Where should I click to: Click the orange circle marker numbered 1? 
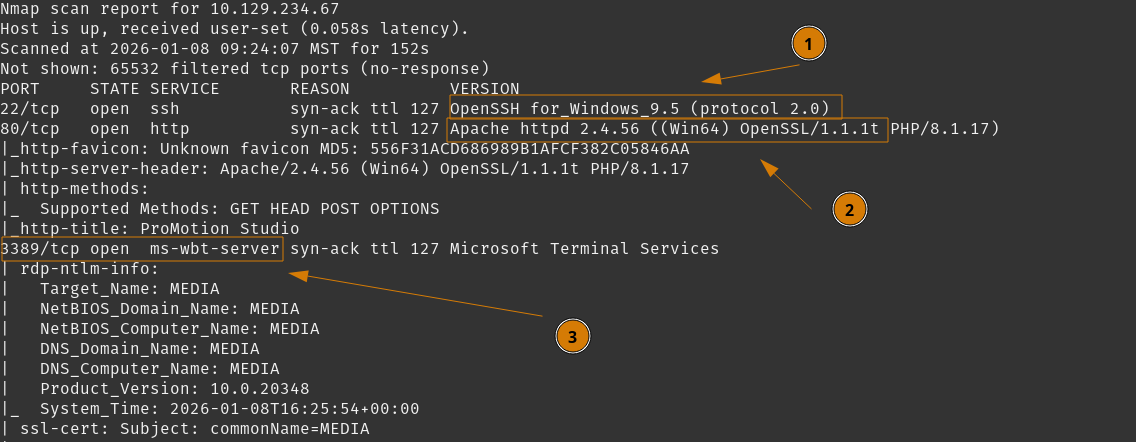[x=809, y=43]
